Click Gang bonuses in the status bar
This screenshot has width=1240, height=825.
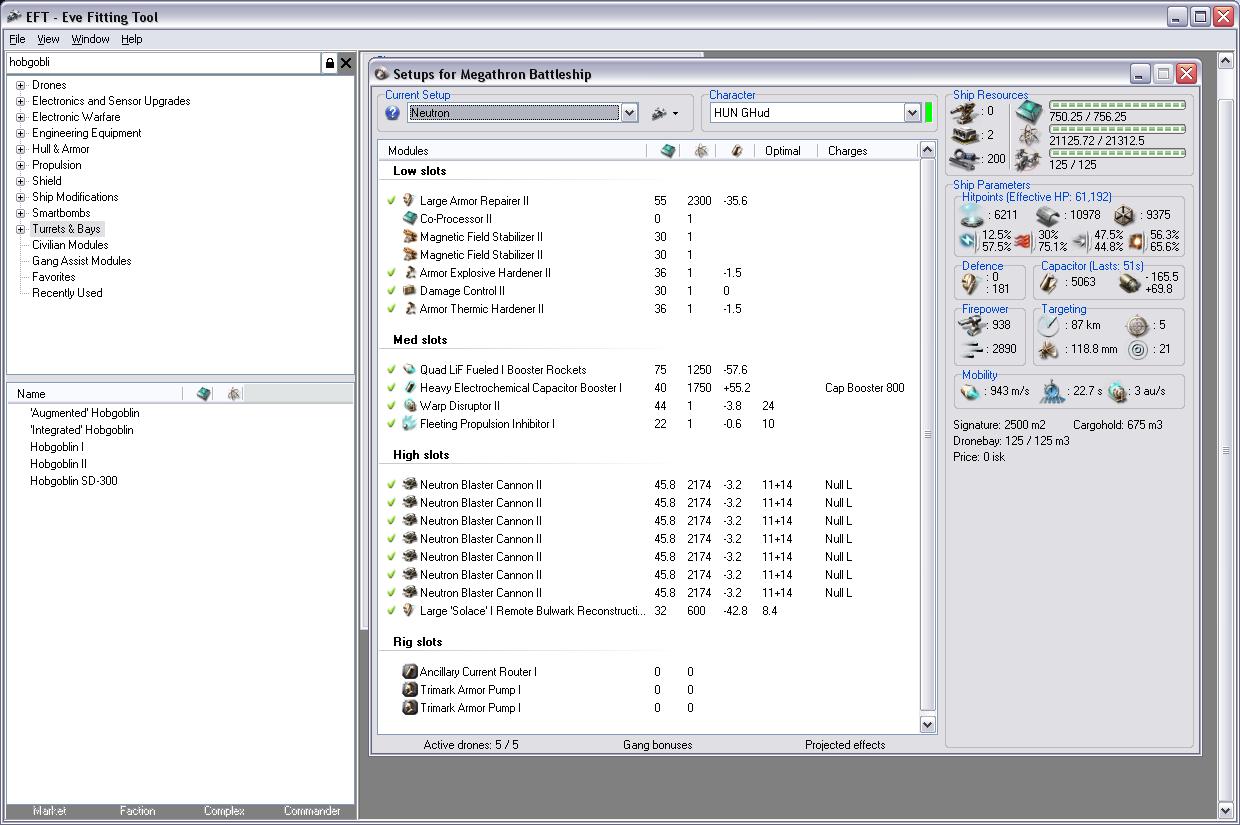point(657,745)
